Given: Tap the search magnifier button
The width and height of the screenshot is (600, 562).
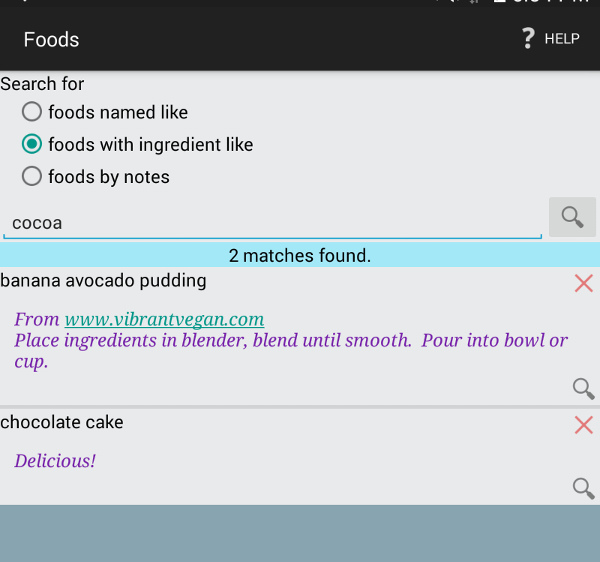Looking at the screenshot, I should coord(572,217).
